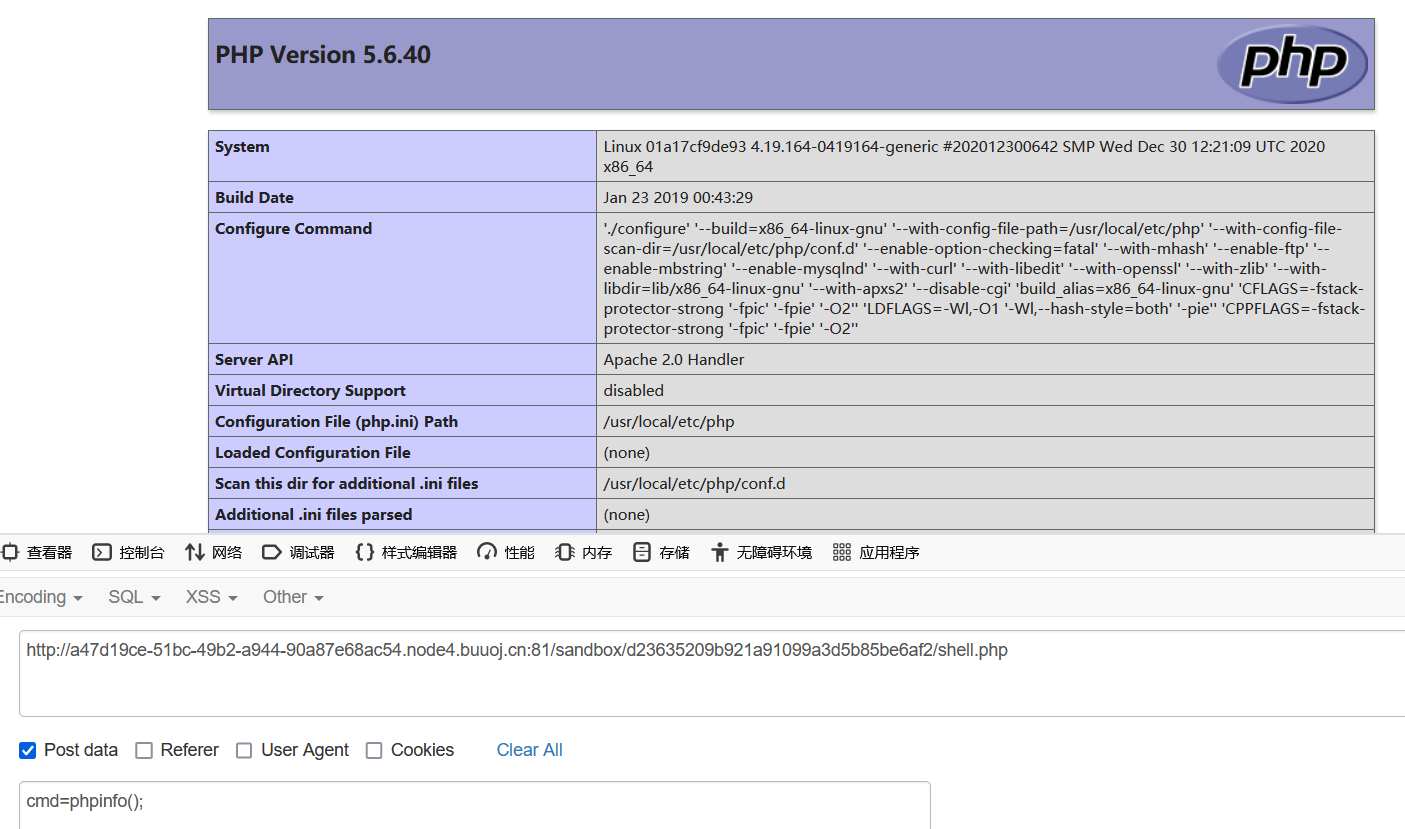Image resolution: width=1405 pixels, height=829 pixels.
Task: Open the Storage (存储) panel icon
Action: (642, 552)
